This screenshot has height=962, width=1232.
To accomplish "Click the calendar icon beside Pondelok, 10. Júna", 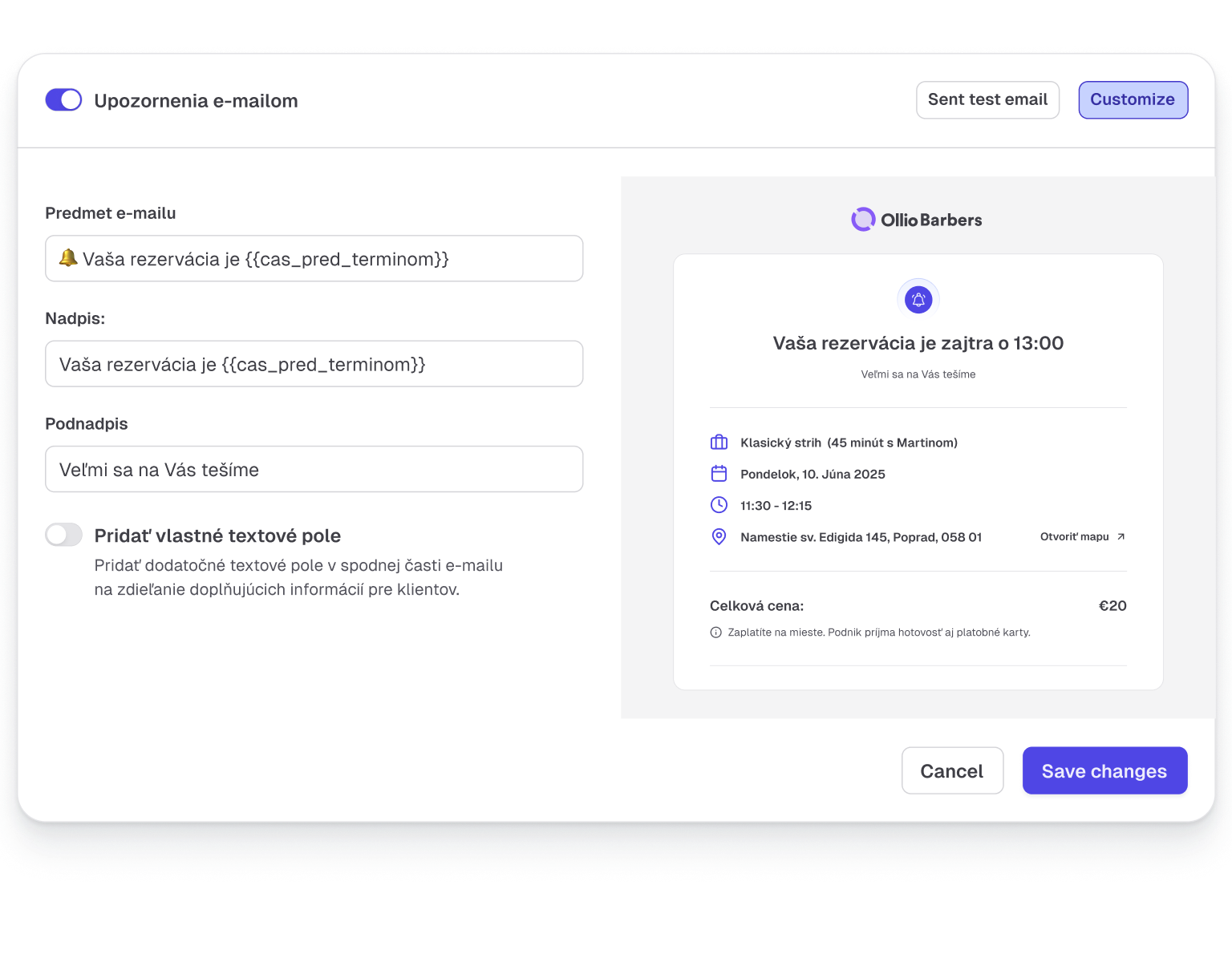I will [719, 474].
